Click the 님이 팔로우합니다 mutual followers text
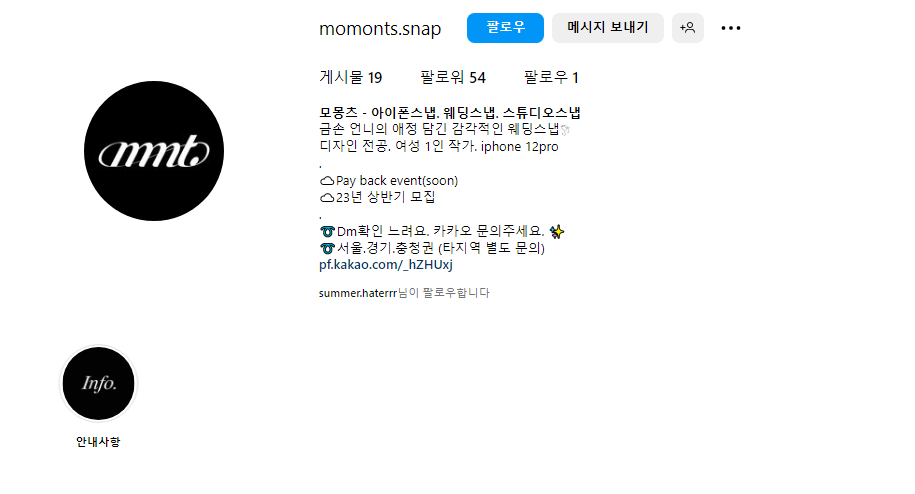The height and width of the screenshot is (494, 915). 443,293
